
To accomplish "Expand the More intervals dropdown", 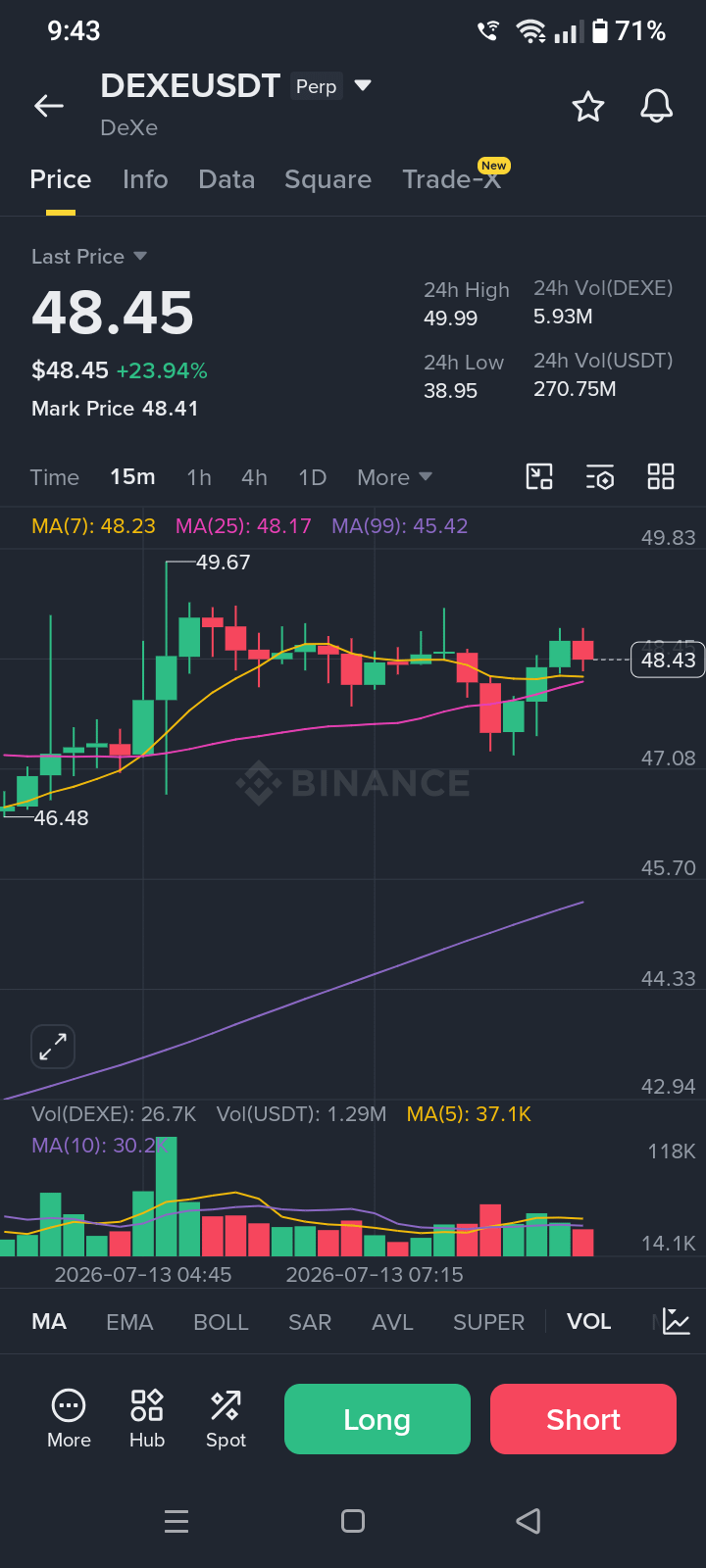I will point(394,477).
